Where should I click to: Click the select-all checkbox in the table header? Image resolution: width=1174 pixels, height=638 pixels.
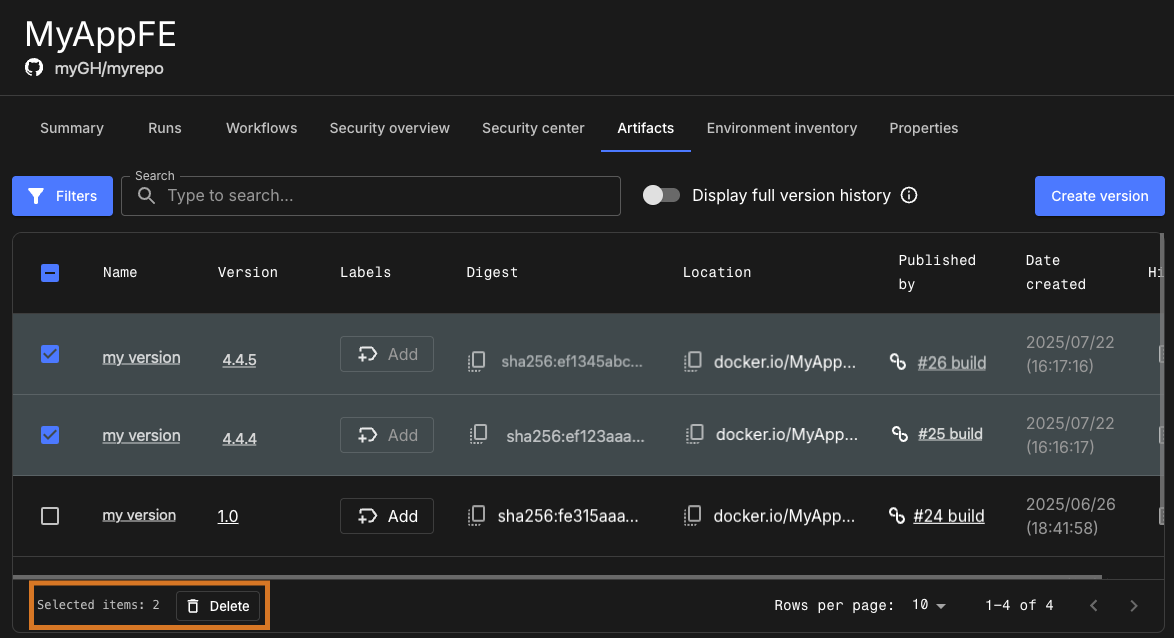(50, 272)
